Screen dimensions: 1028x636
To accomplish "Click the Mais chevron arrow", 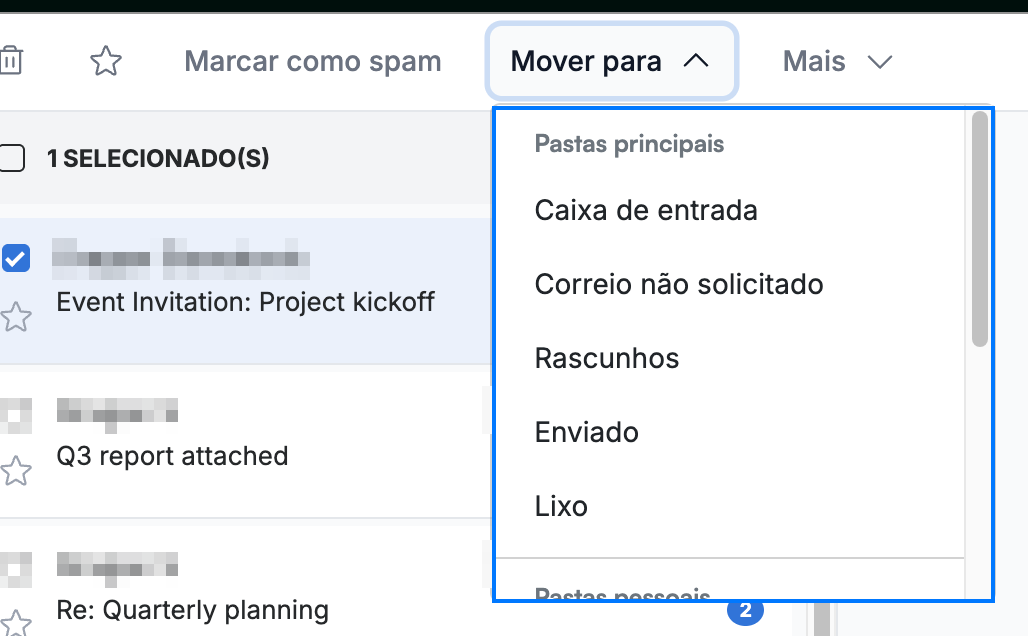I will 880,62.
